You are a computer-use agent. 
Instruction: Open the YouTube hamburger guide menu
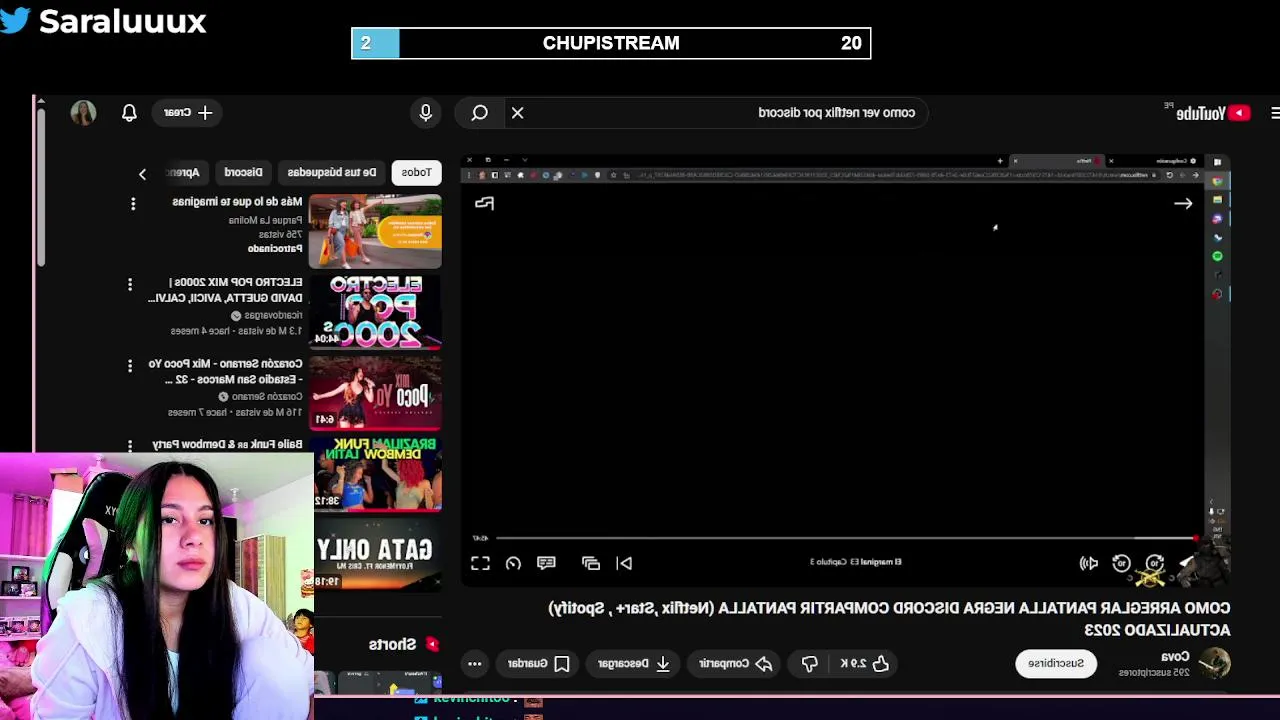tap(1275, 113)
